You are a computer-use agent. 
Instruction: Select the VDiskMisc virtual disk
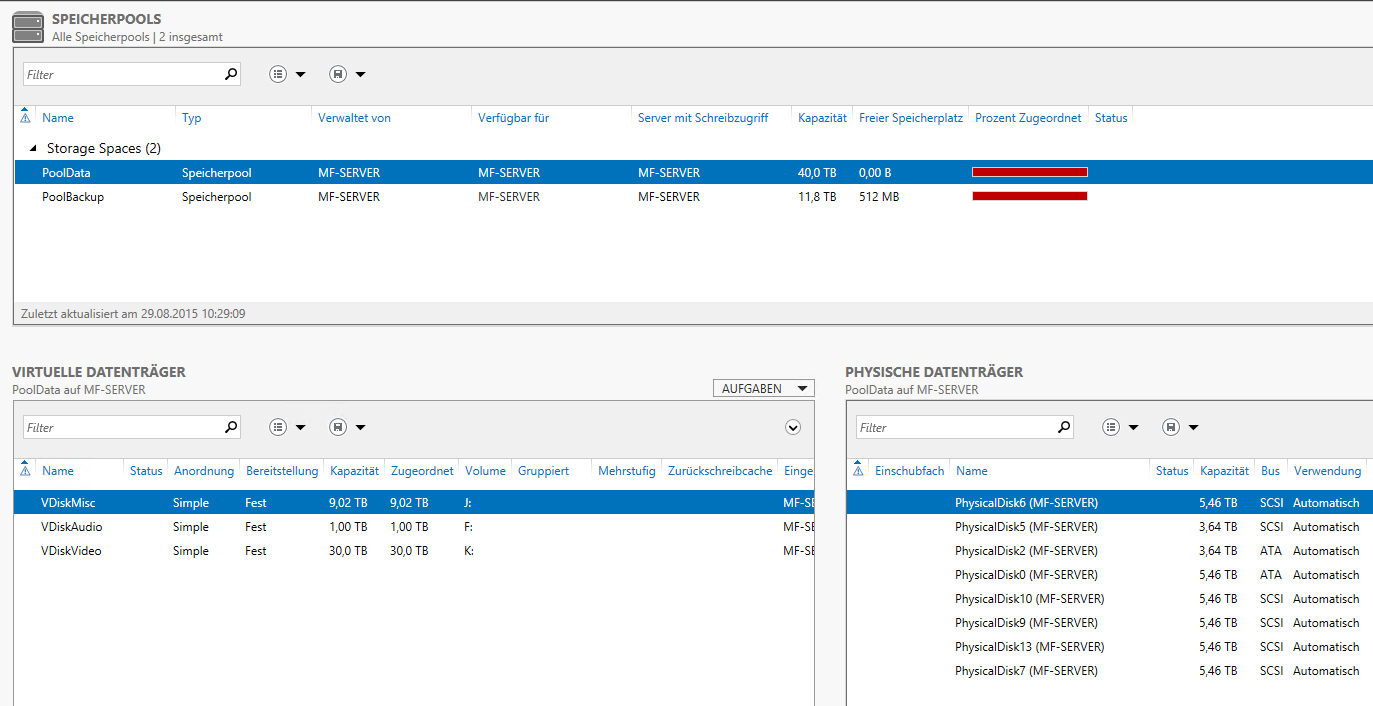click(x=414, y=502)
